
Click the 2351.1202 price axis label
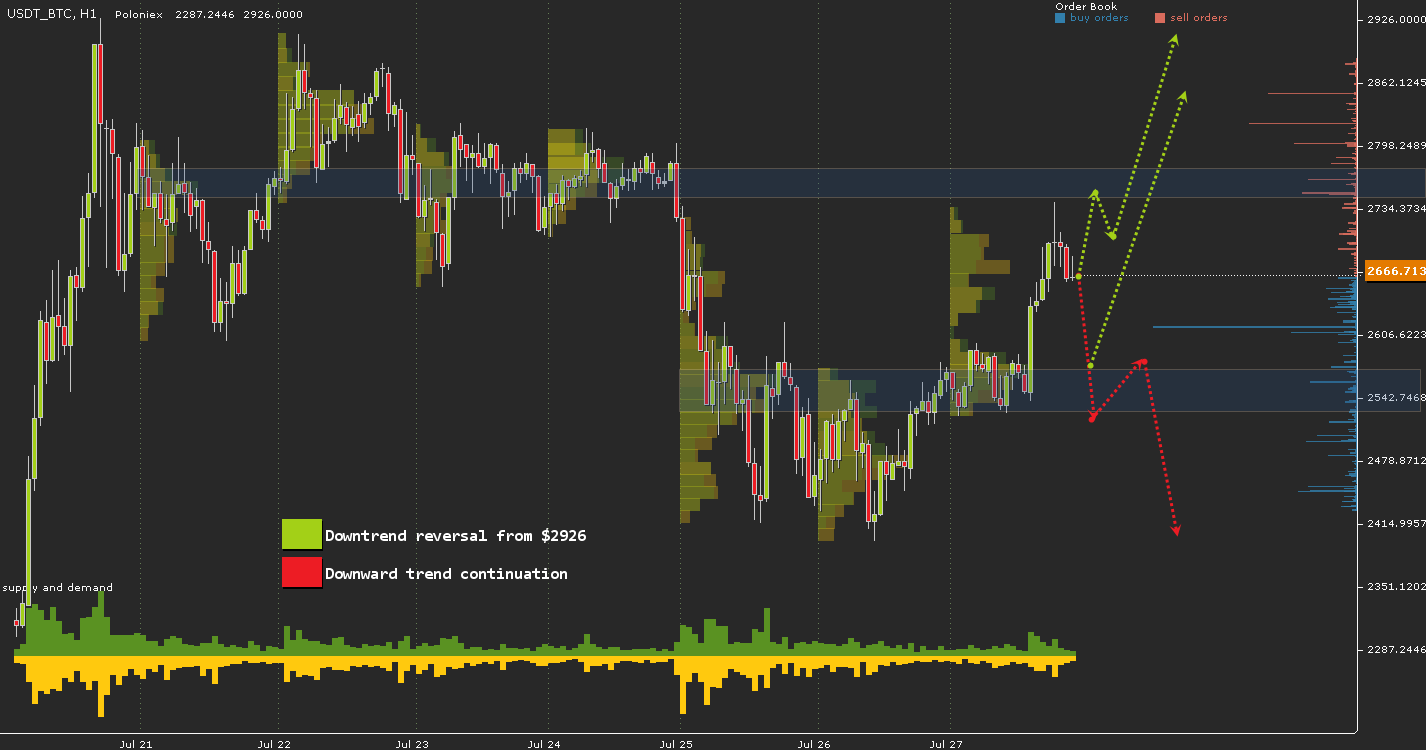(1395, 586)
